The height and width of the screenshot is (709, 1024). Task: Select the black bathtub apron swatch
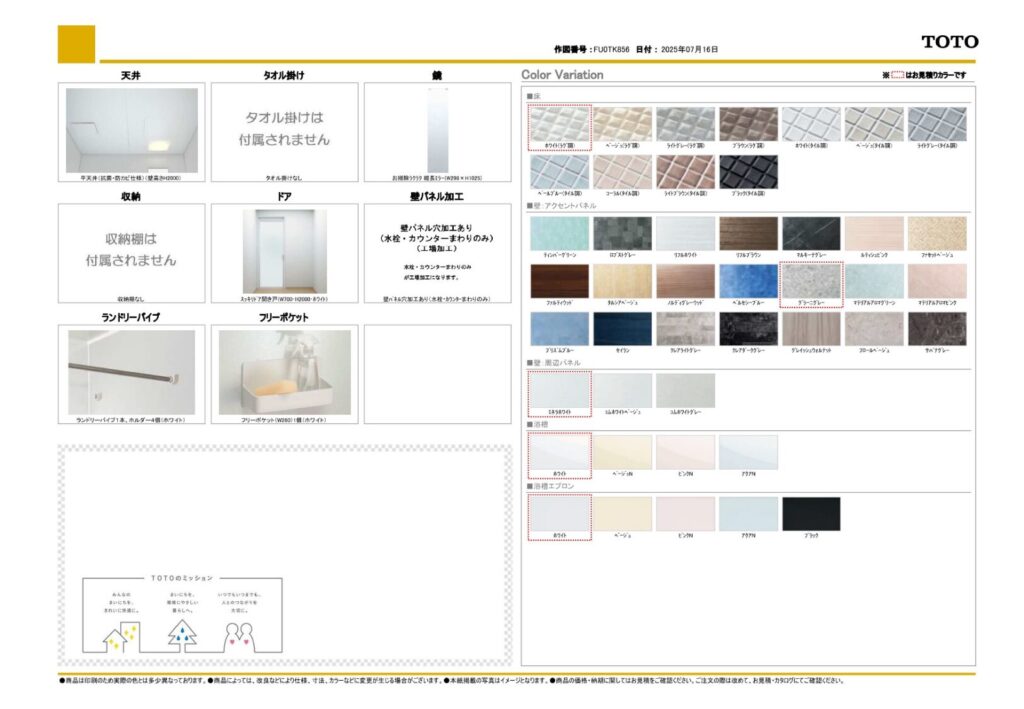[x=811, y=514]
